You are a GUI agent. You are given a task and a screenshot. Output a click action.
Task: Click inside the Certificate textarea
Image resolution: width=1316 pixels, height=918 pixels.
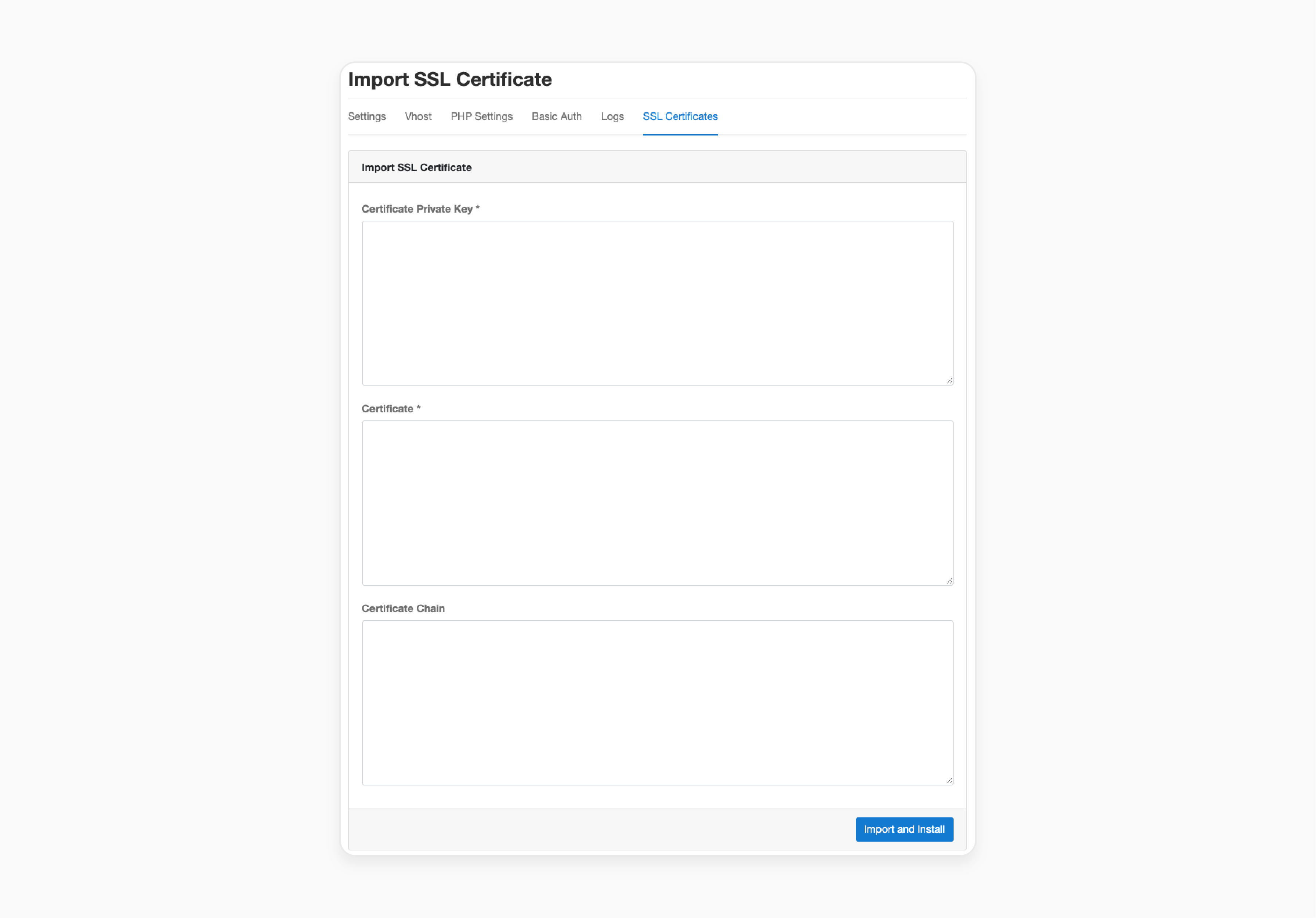pyautogui.click(x=657, y=503)
